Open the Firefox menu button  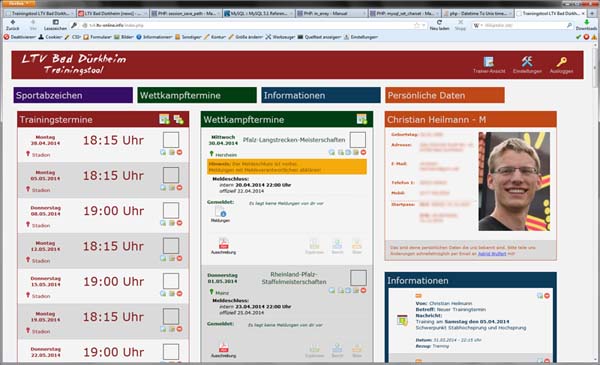click(x=19, y=3)
